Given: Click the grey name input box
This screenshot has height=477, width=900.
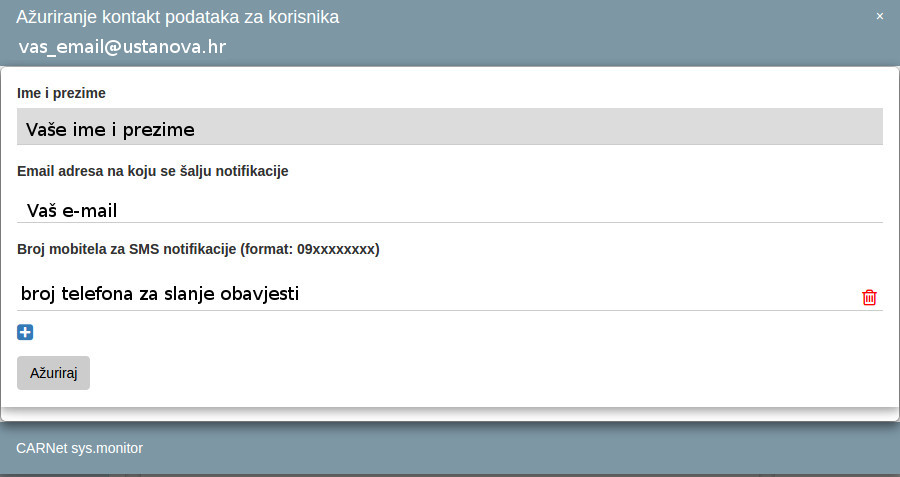Looking at the screenshot, I should (450, 129).
